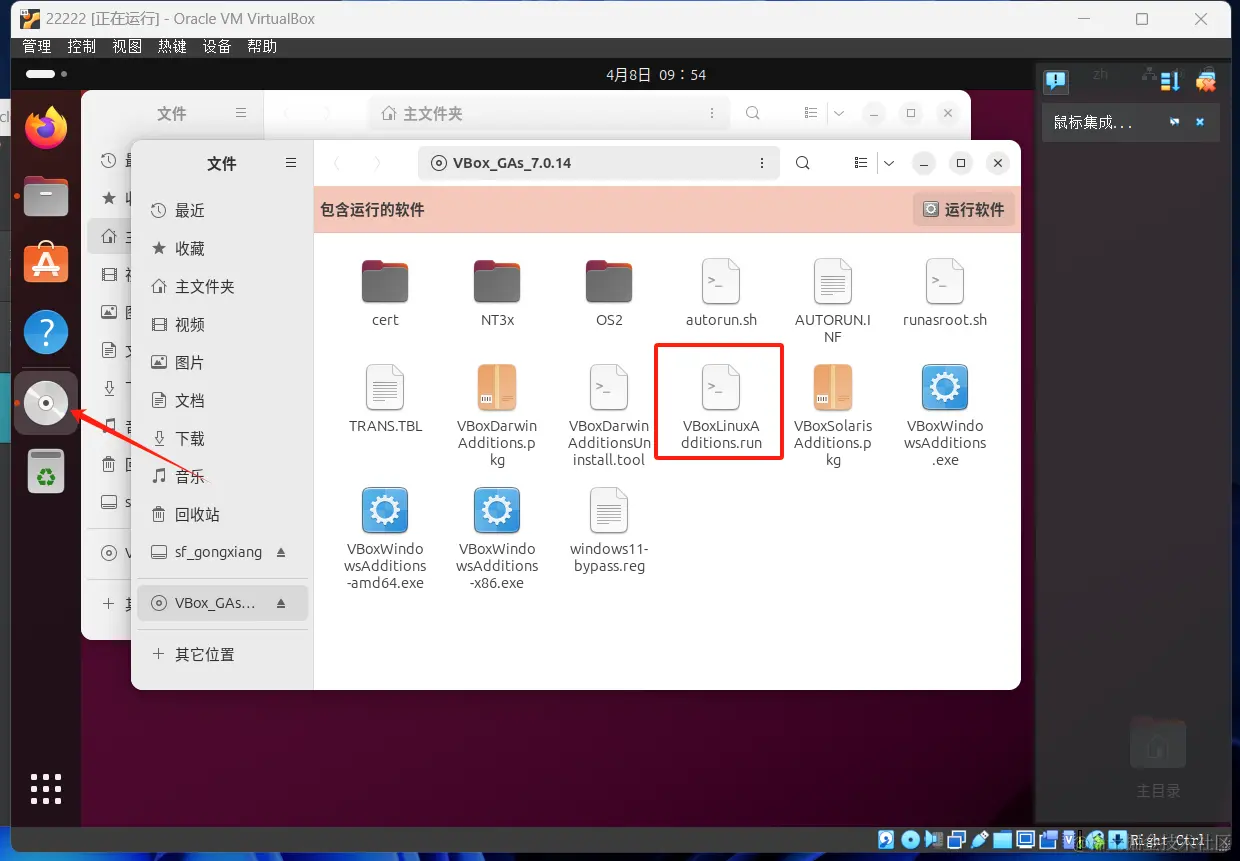Open the Files app in the dock
Image resolution: width=1240 pixels, height=861 pixels.
(46, 196)
